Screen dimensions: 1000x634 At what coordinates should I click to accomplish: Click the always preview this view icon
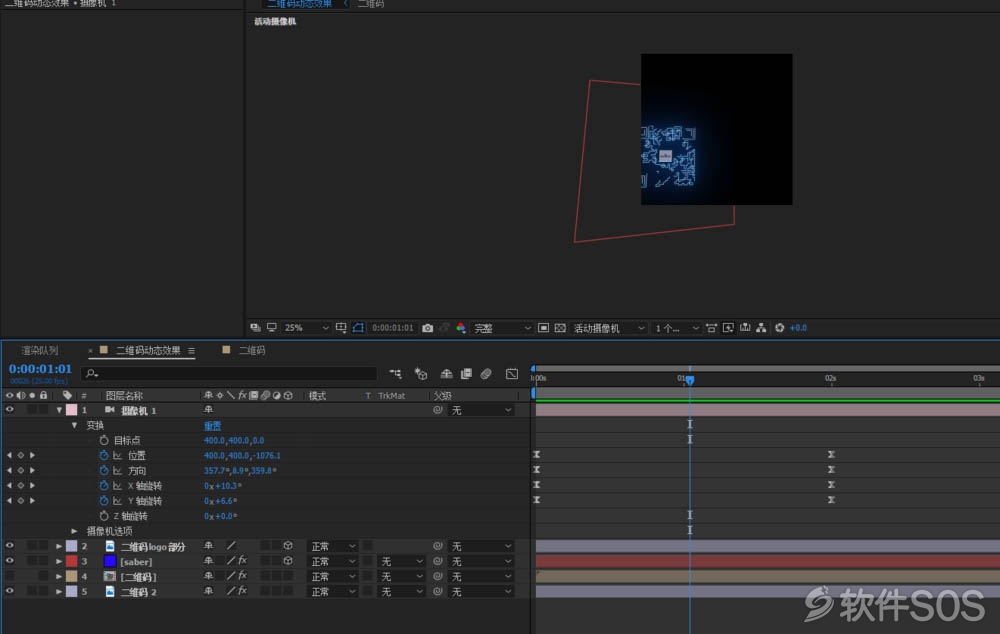point(255,328)
